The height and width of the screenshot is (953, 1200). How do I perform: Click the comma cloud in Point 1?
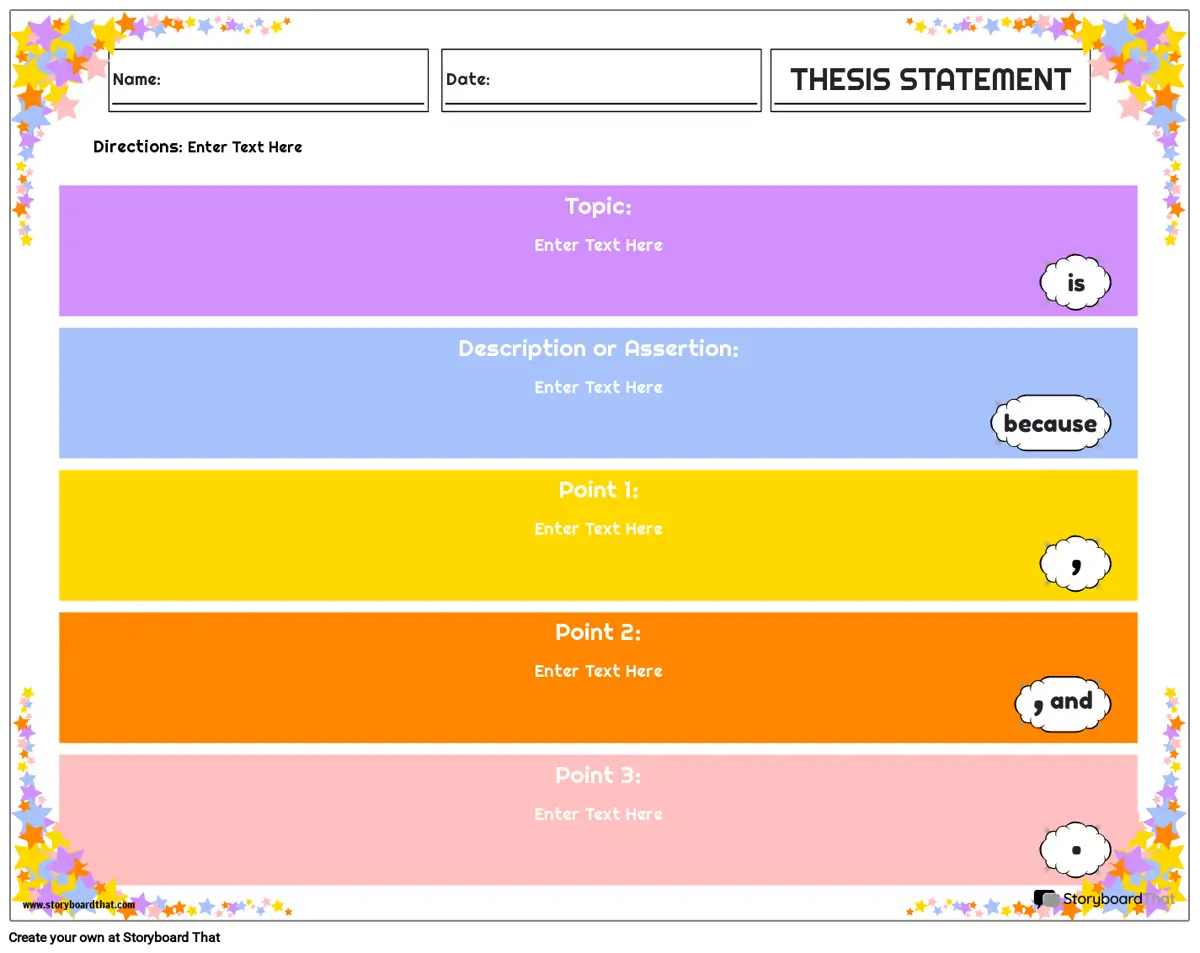pyautogui.click(x=1075, y=564)
